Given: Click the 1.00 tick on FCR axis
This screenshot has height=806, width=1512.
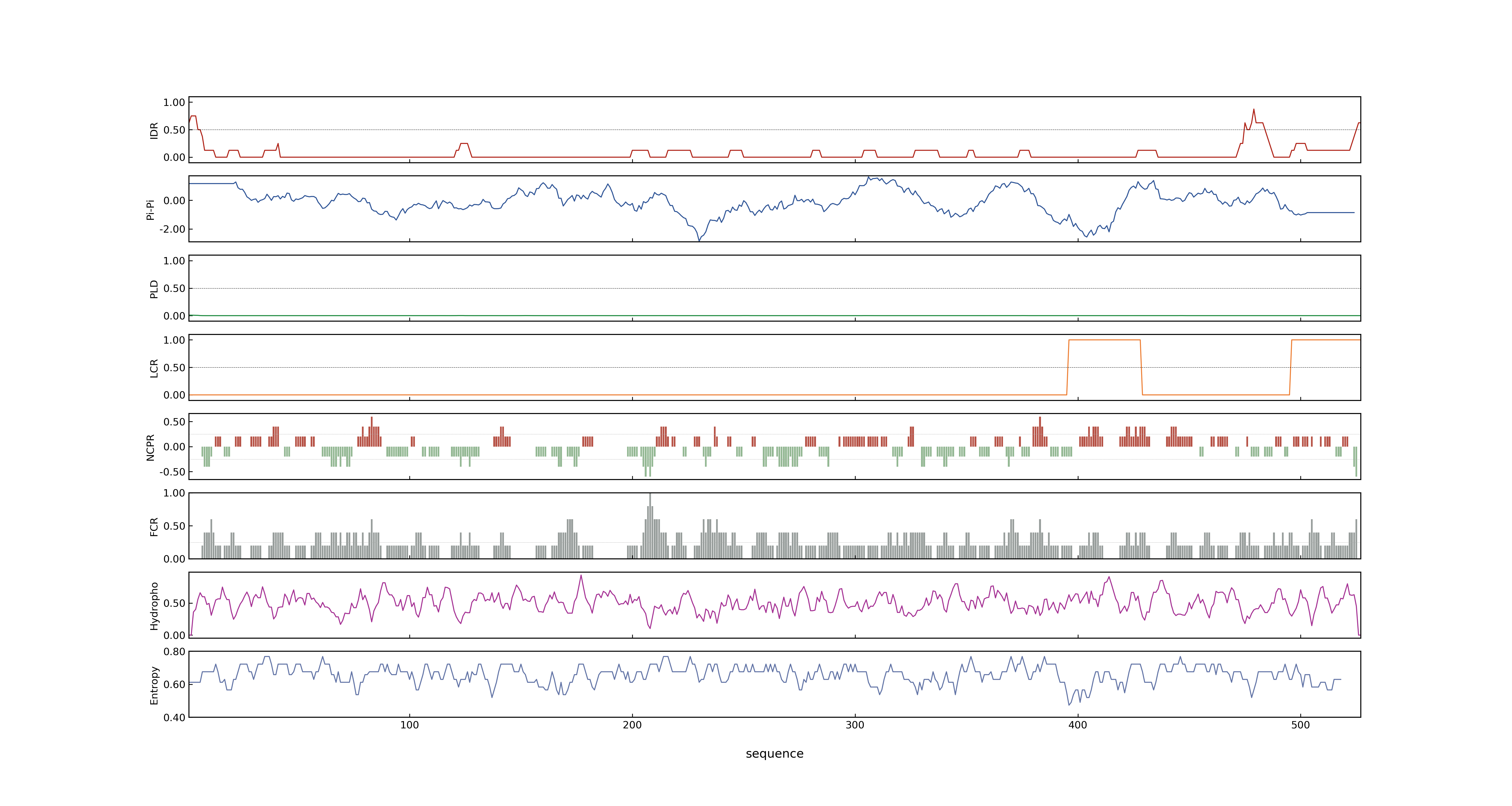Looking at the screenshot, I should pos(174,493).
